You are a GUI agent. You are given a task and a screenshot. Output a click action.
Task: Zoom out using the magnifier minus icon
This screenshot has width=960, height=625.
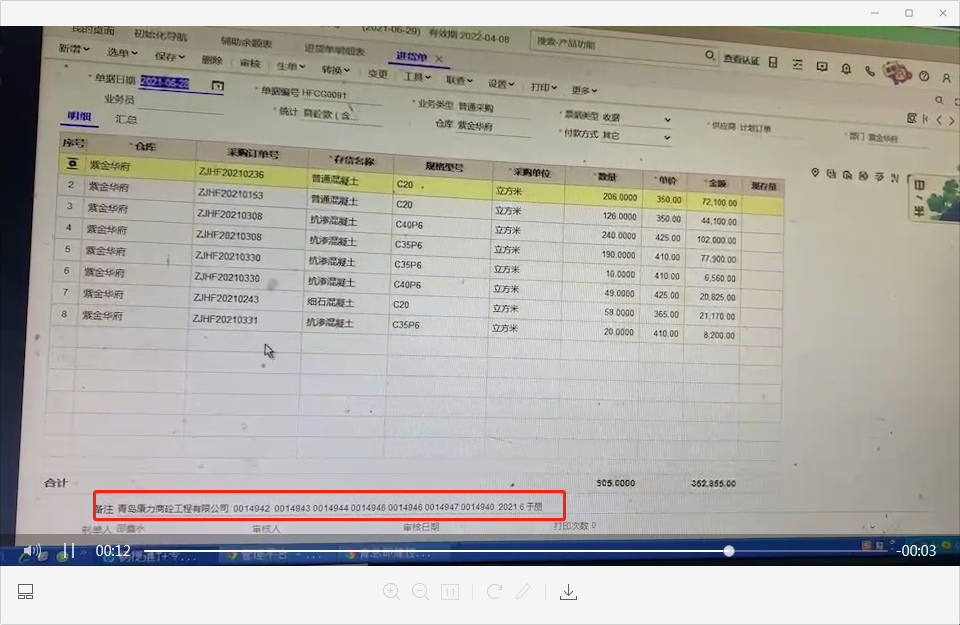421,591
